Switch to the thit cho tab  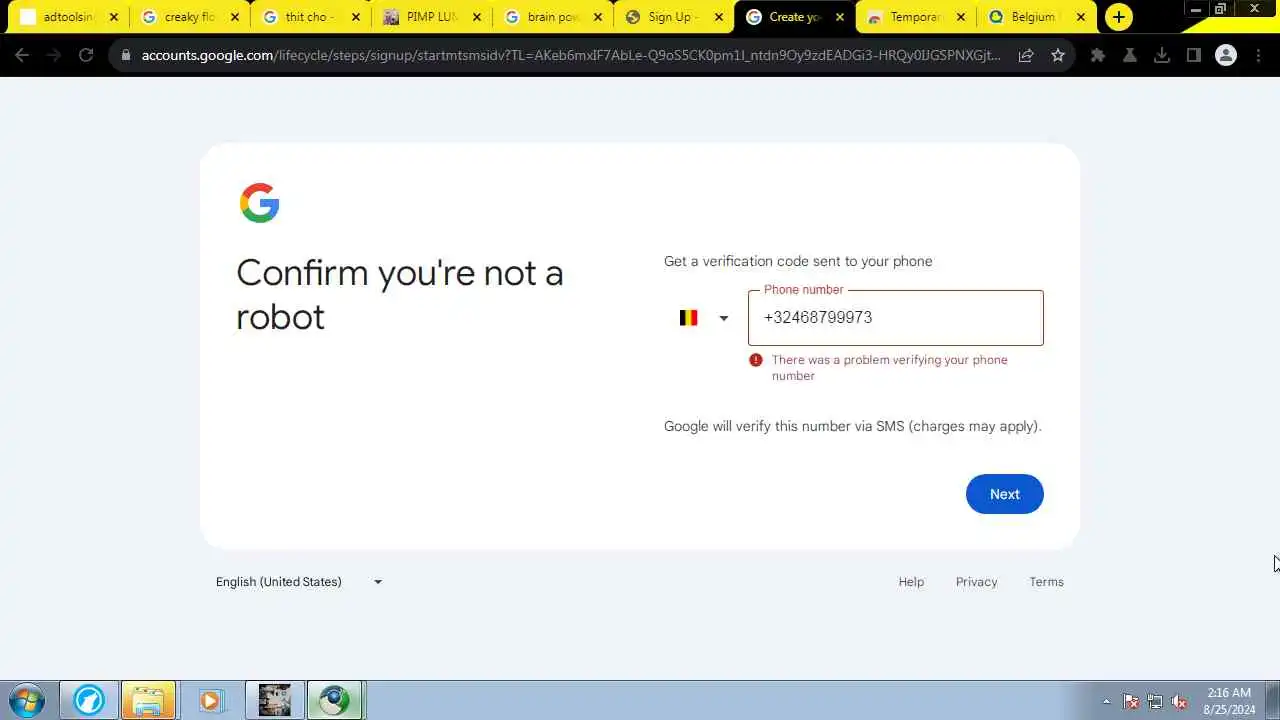309,17
